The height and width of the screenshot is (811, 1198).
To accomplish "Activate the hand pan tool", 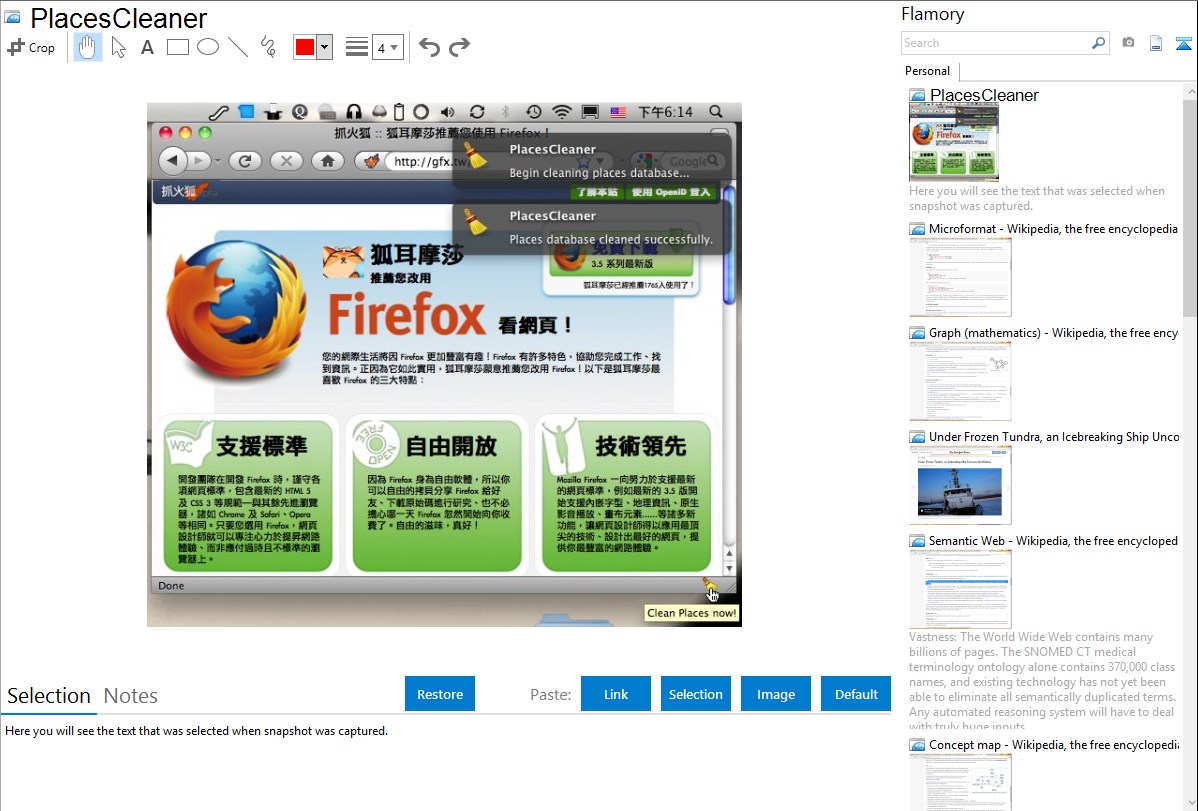I will [x=88, y=47].
